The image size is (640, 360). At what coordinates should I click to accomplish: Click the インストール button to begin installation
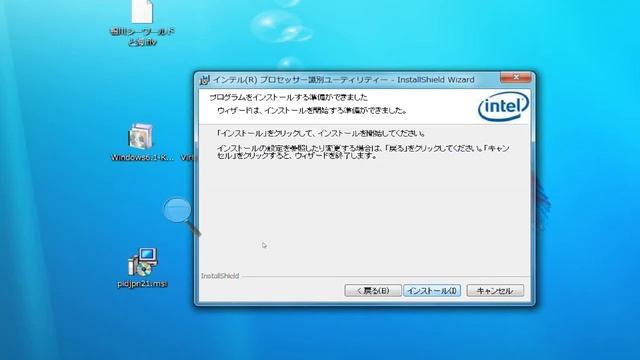432,291
